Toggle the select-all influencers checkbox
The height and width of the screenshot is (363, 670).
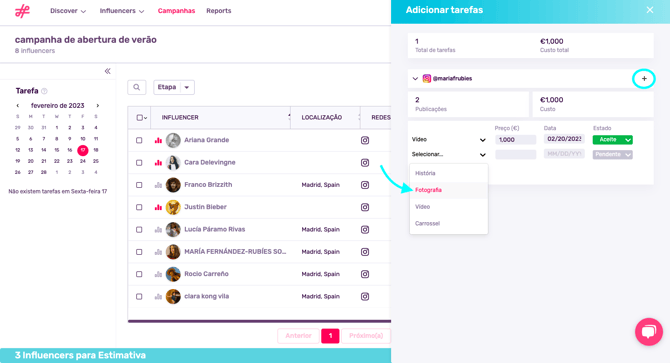(x=140, y=117)
